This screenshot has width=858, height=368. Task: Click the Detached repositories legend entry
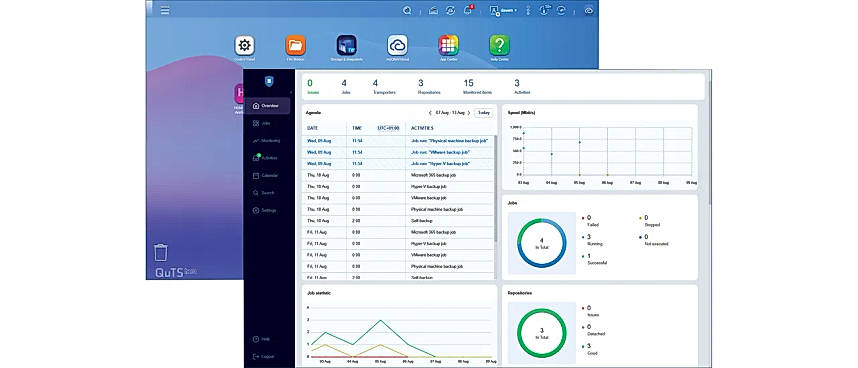coord(595,330)
